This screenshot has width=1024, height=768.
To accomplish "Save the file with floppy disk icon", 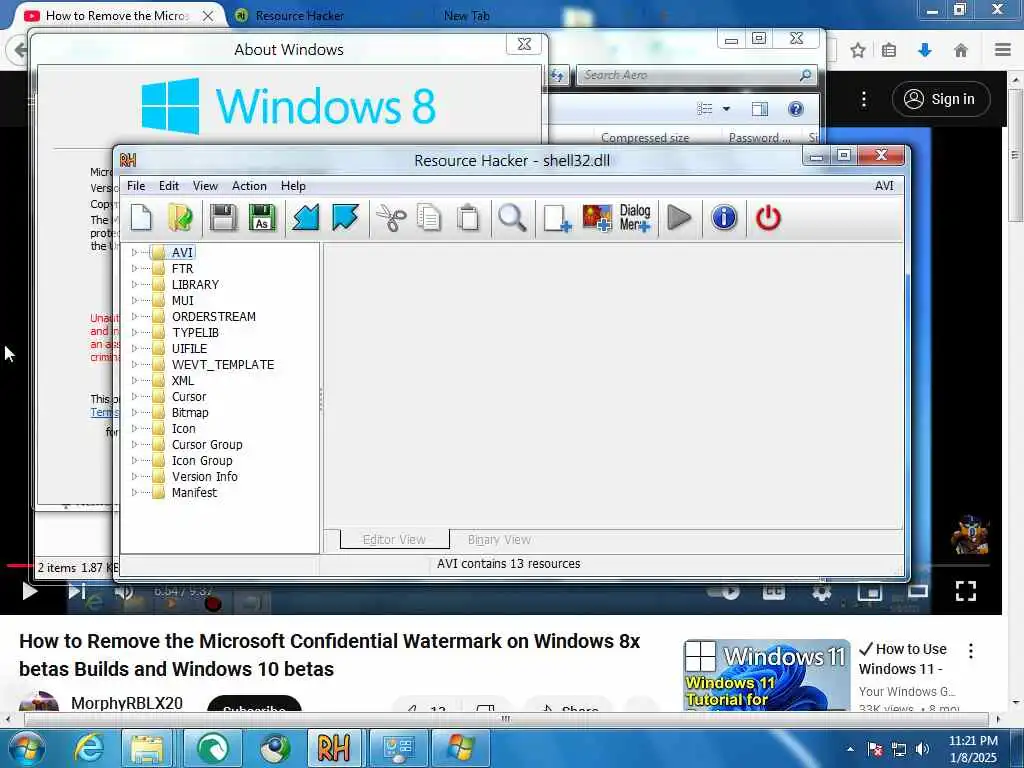I will (x=223, y=217).
